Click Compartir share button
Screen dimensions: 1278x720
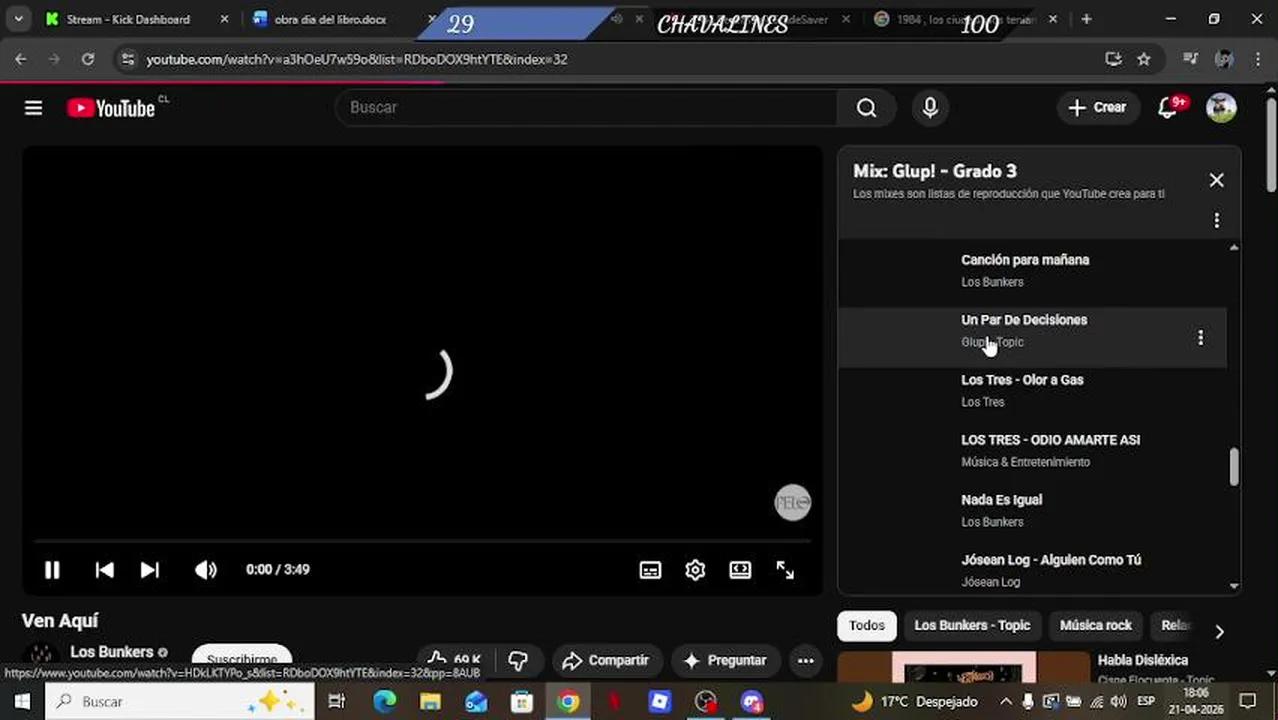[606, 661]
